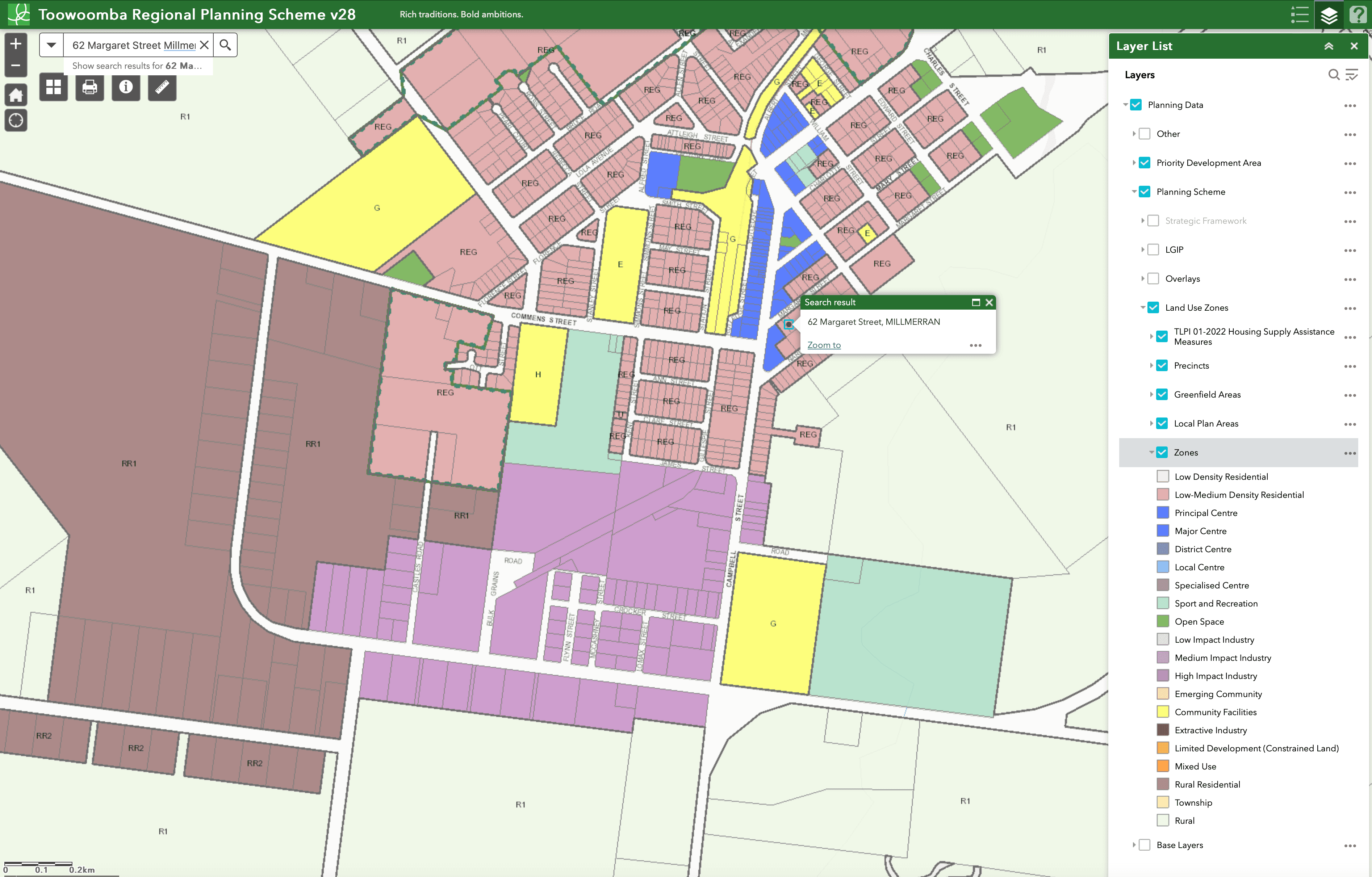Click the Community Facilities yellow swatch

[x=1163, y=712]
